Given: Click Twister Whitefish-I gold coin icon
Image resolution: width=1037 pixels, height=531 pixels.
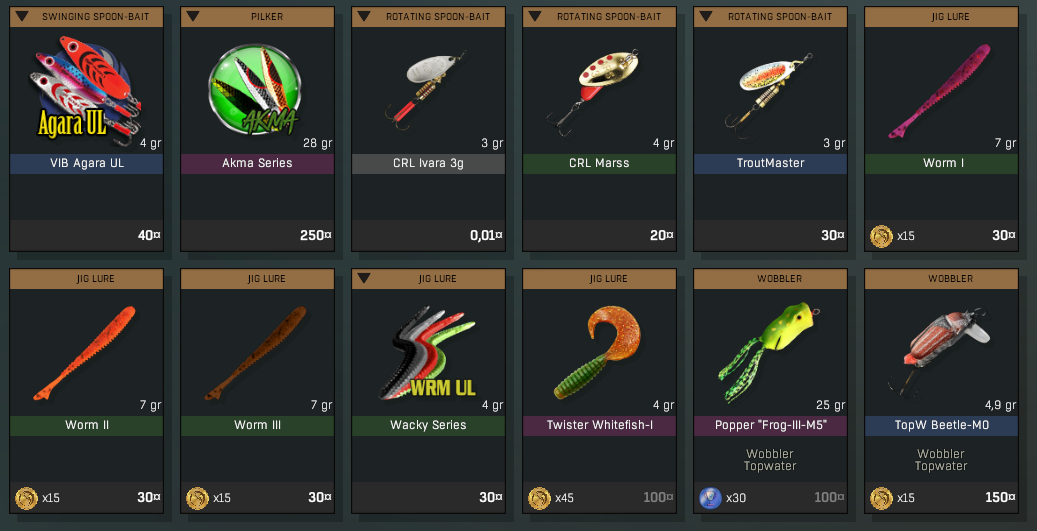Looking at the screenshot, I should coord(539,498).
